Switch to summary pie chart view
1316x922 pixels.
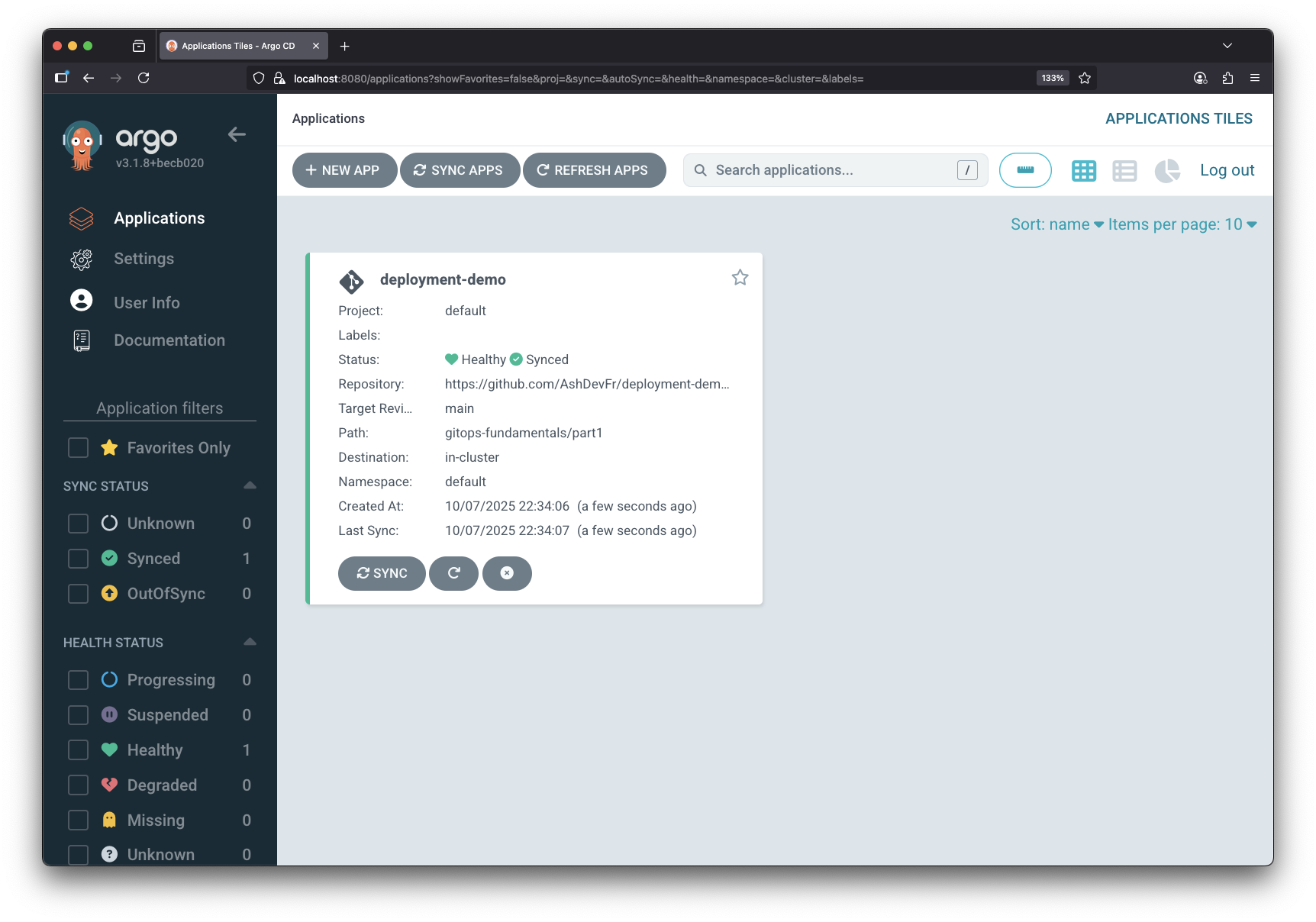pyautogui.click(x=1166, y=171)
